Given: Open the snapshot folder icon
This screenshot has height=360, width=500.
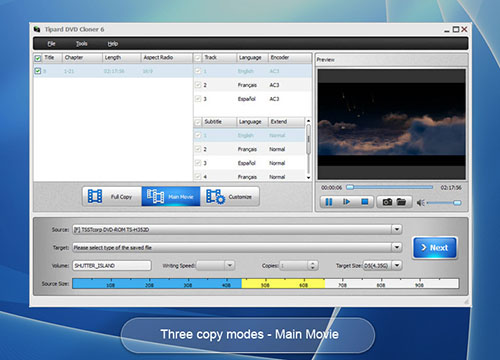Looking at the screenshot, I should tap(401, 202).
